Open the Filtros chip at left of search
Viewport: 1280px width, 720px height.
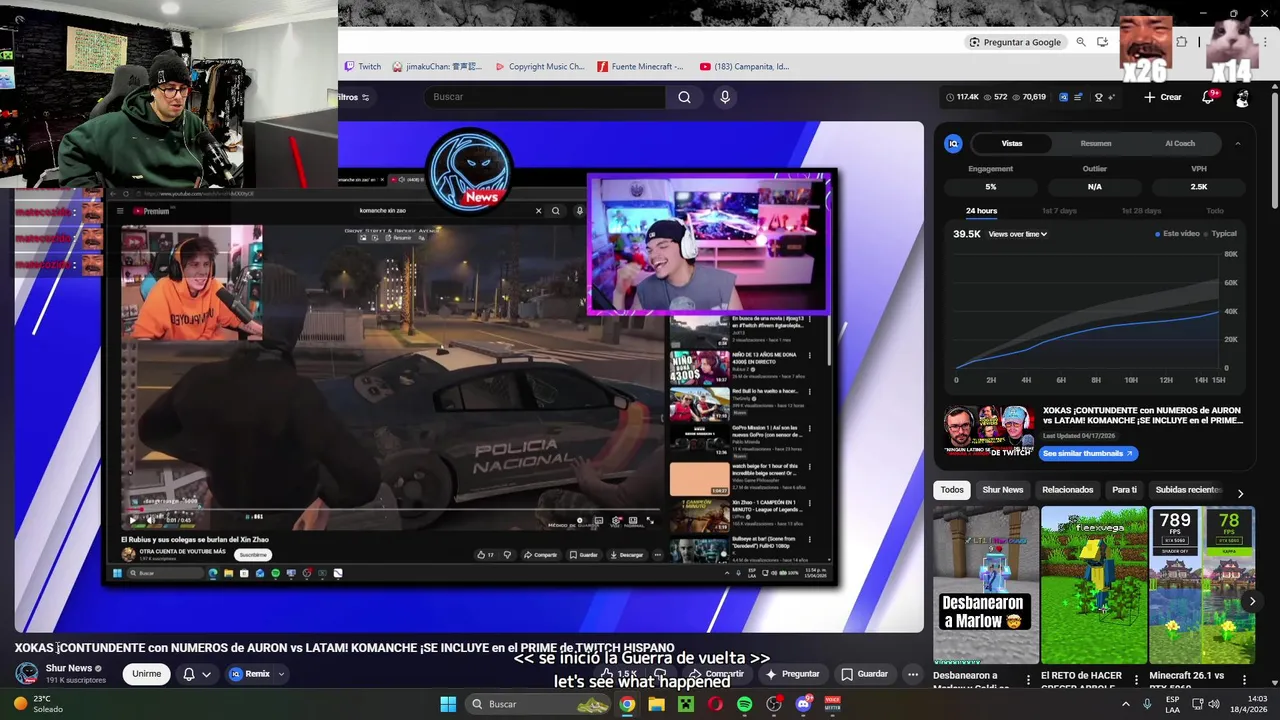click(x=354, y=97)
